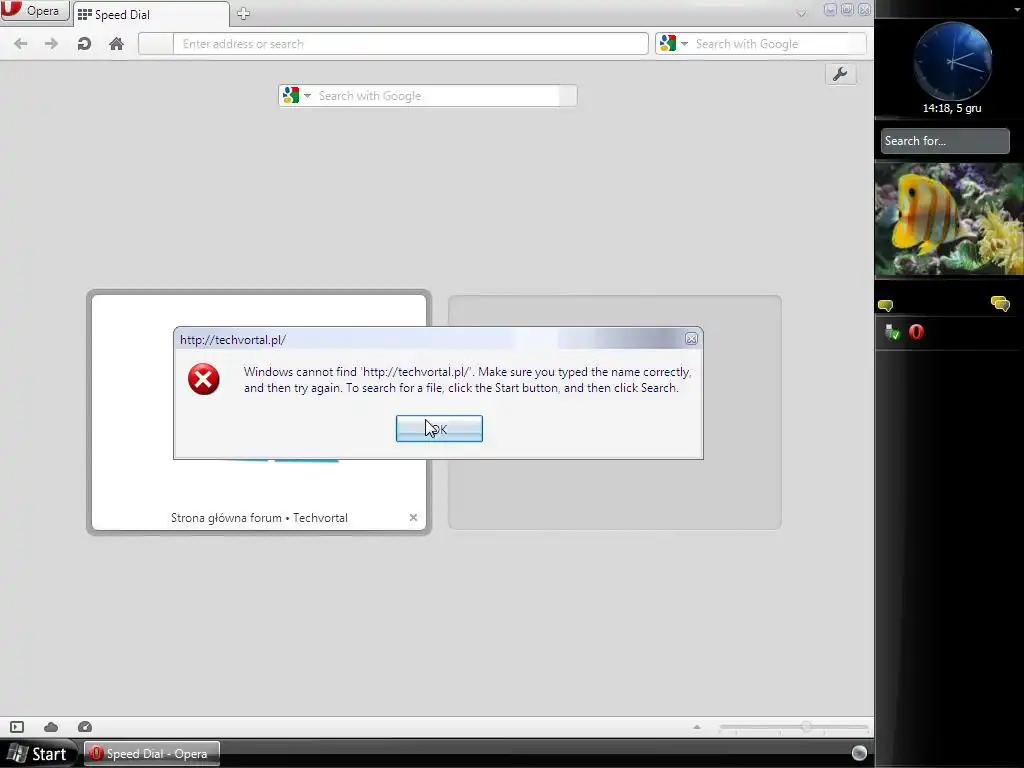The image size is (1024, 768).
Task: Remove the Techvortal speed dial entry
Action: (413, 517)
